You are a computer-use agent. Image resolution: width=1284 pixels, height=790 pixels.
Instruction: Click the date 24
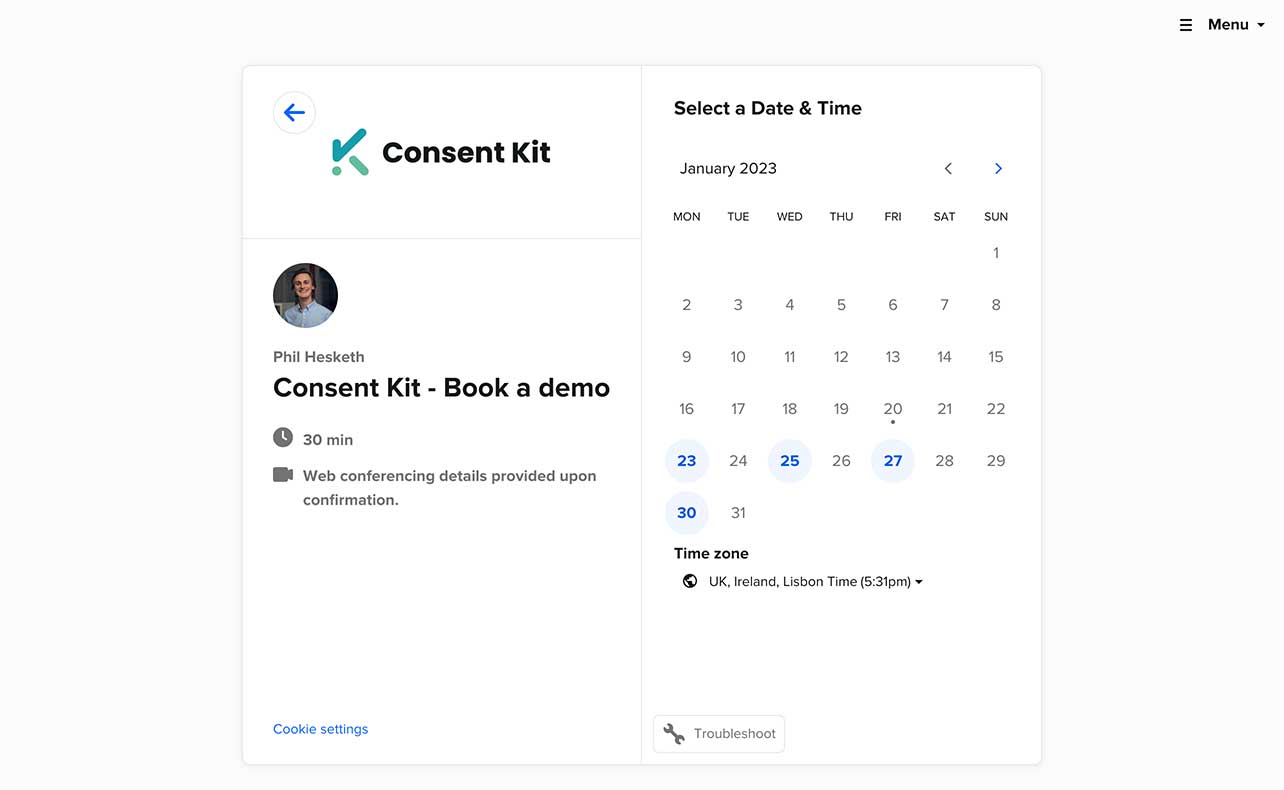(738, 461)
